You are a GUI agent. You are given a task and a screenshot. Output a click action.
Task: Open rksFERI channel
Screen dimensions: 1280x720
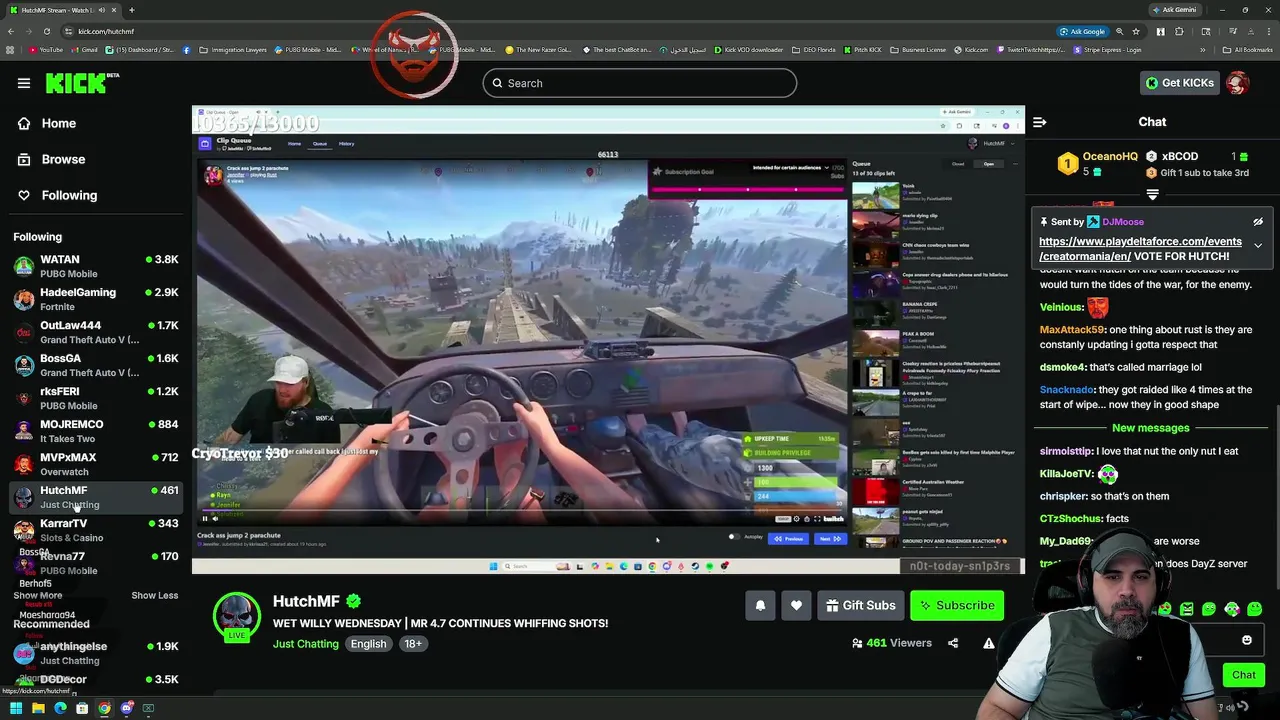[x=96, y=398]
